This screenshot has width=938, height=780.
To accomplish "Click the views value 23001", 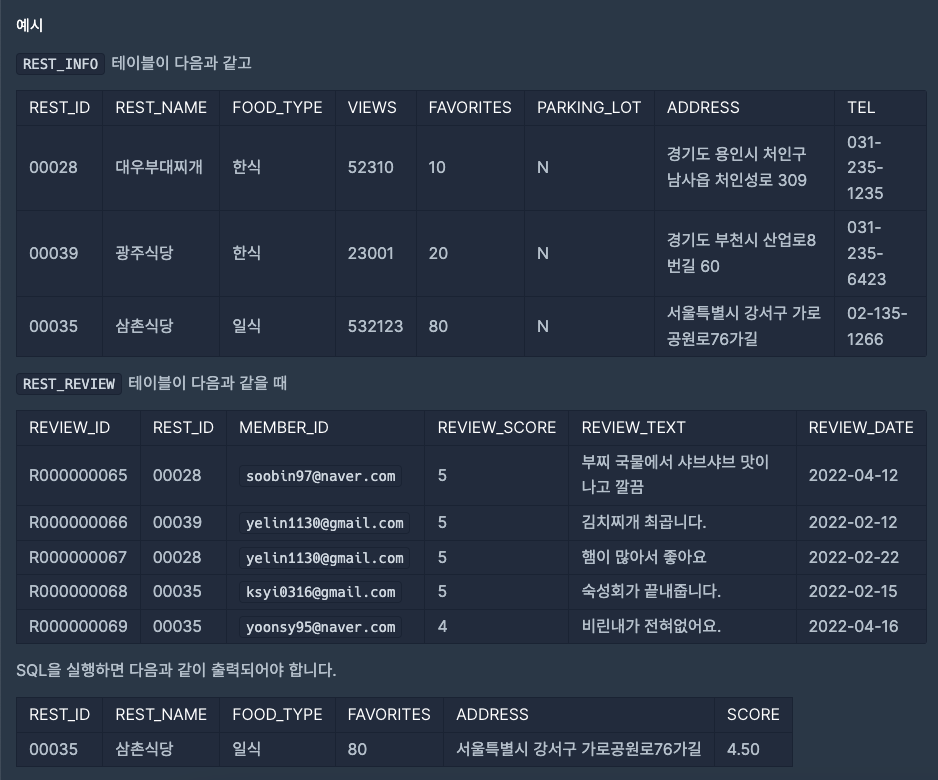I will point(370,254).
